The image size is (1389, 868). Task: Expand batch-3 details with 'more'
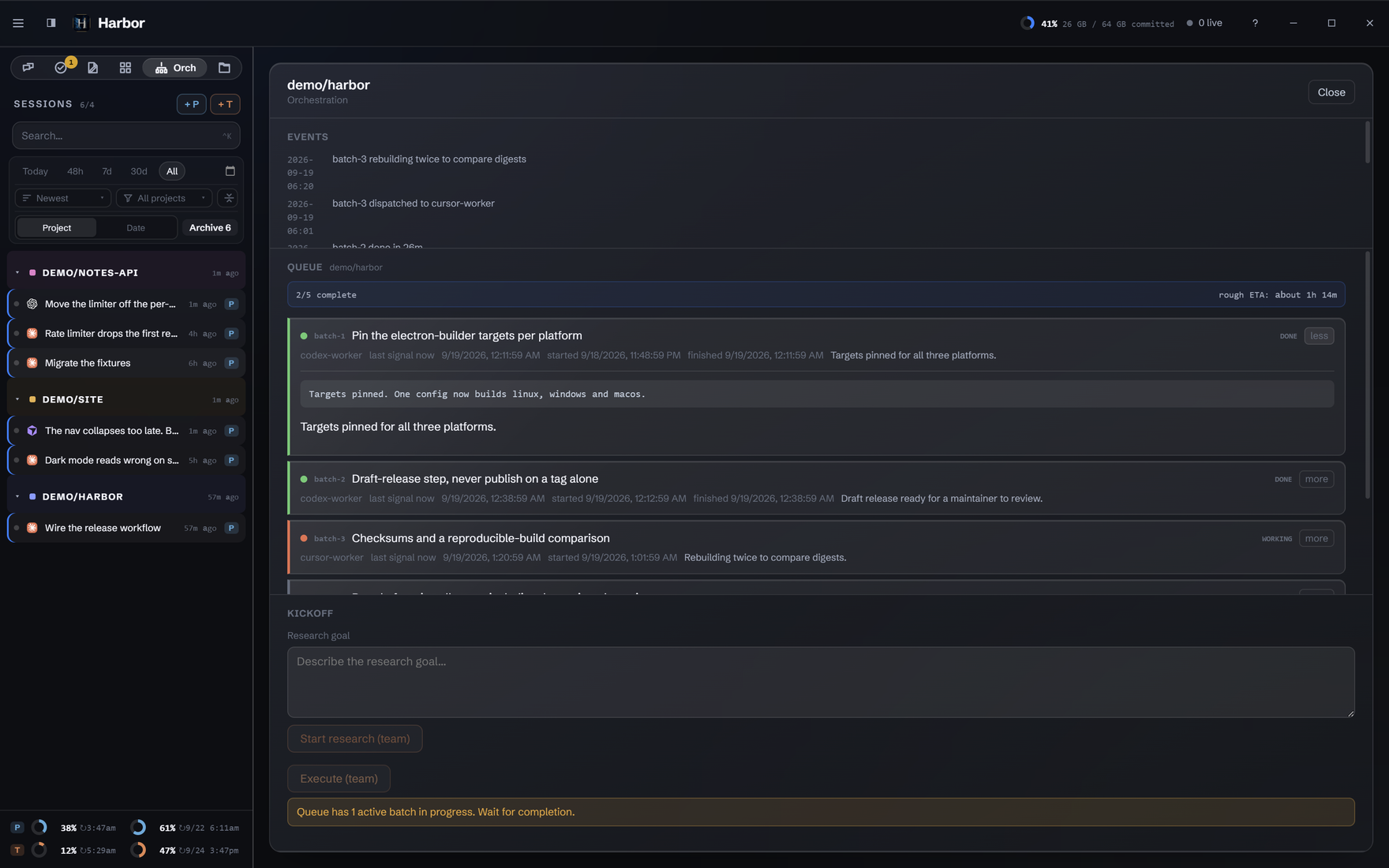pyautogui.click(x=1316, y=539)
